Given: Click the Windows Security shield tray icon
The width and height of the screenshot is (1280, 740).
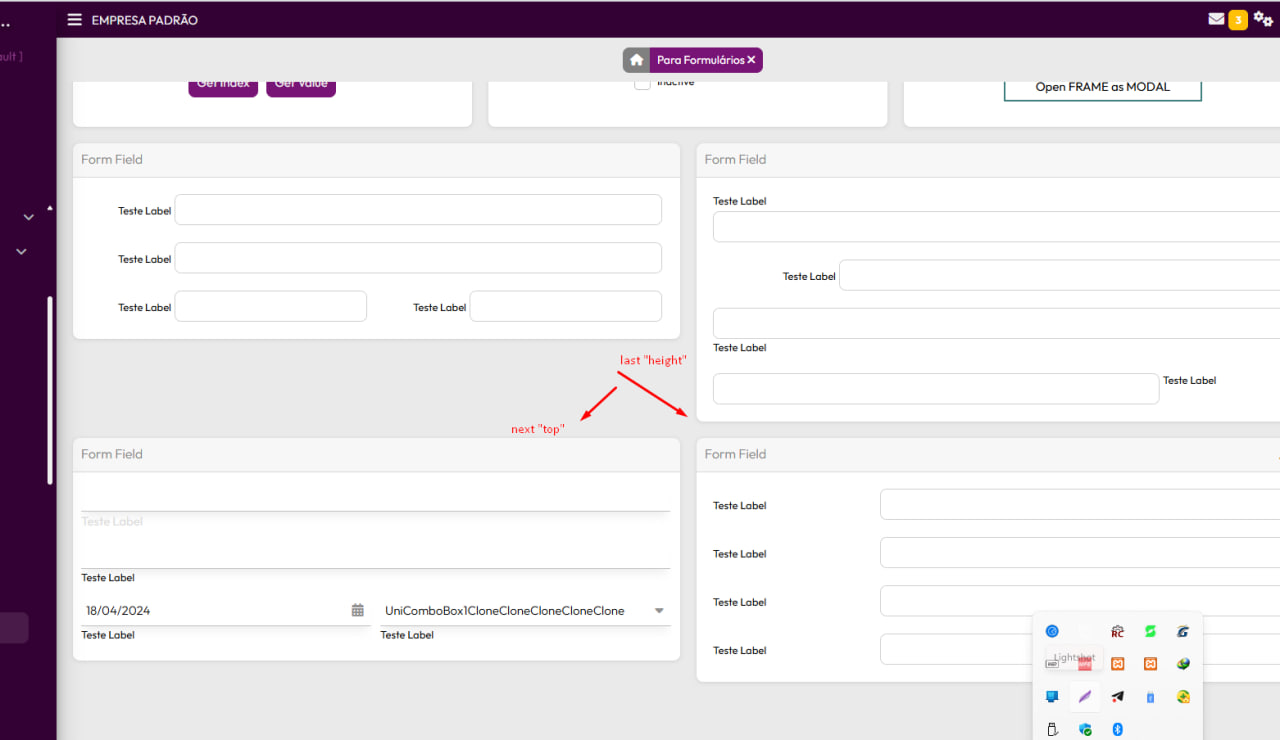Looking at the screenshot, I should 1085,729.
